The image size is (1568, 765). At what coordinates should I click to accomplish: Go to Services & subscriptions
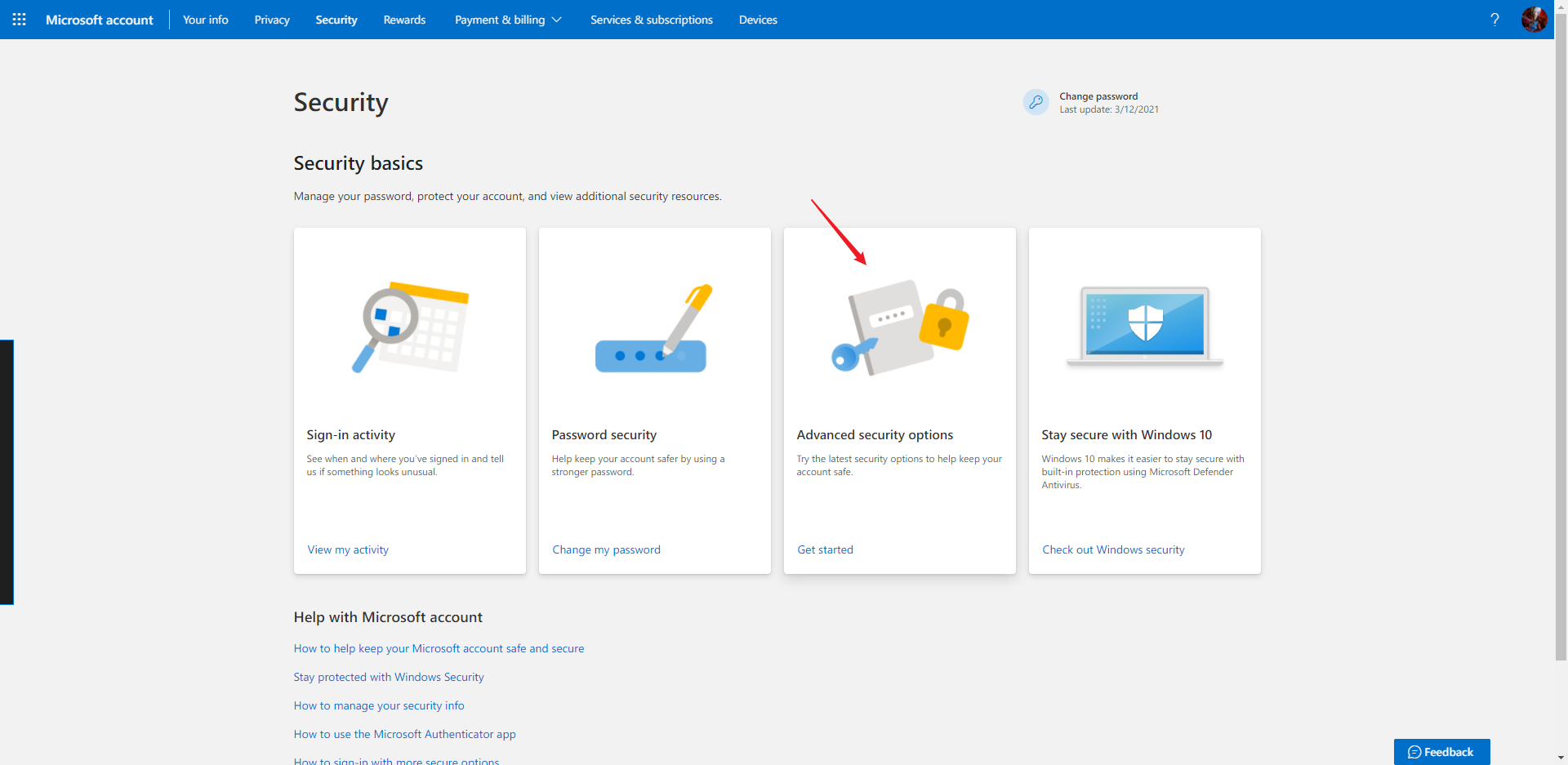(651, 20)
